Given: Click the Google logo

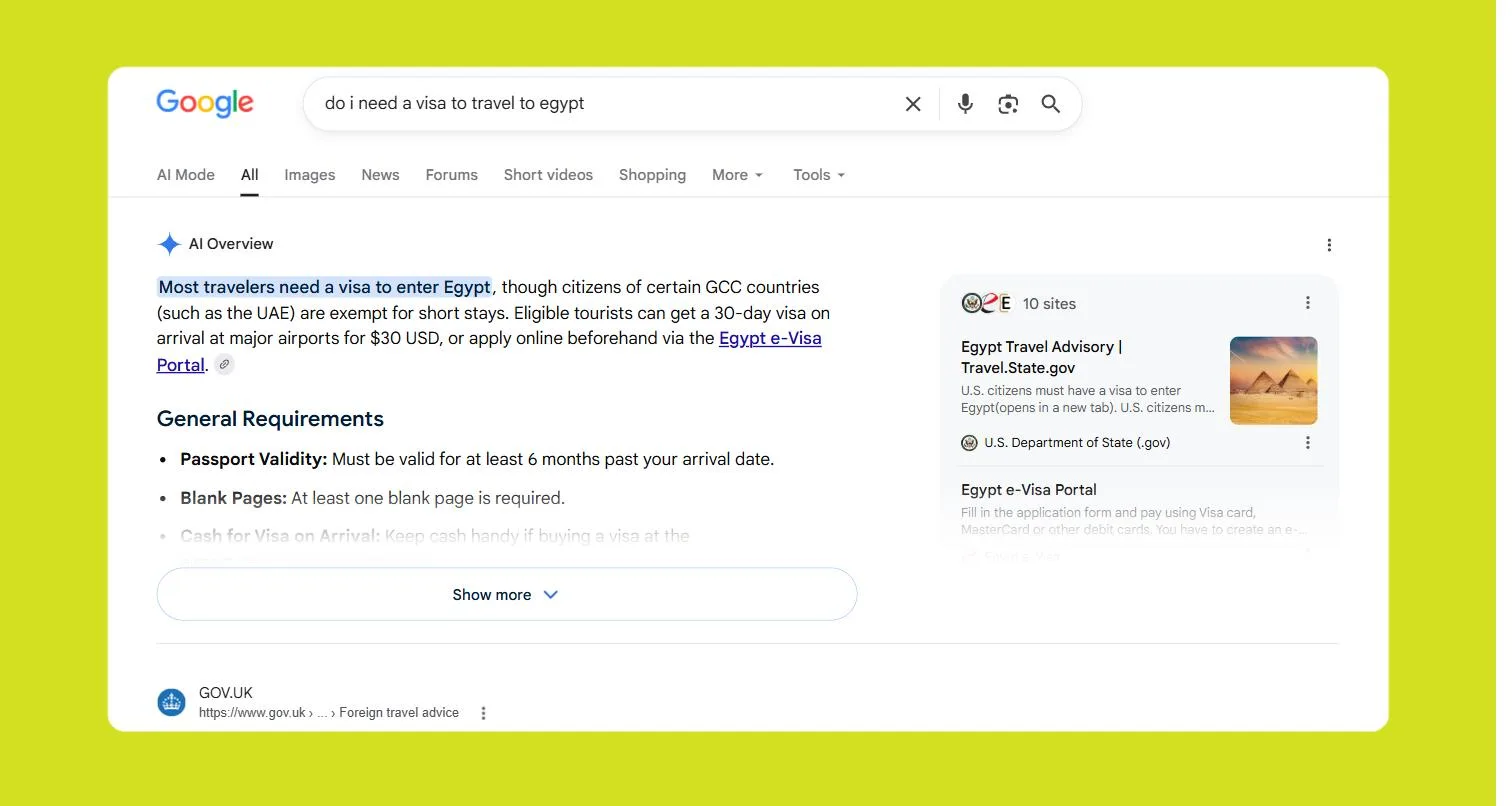Looking at the screenshot, I should click(205, 103).
